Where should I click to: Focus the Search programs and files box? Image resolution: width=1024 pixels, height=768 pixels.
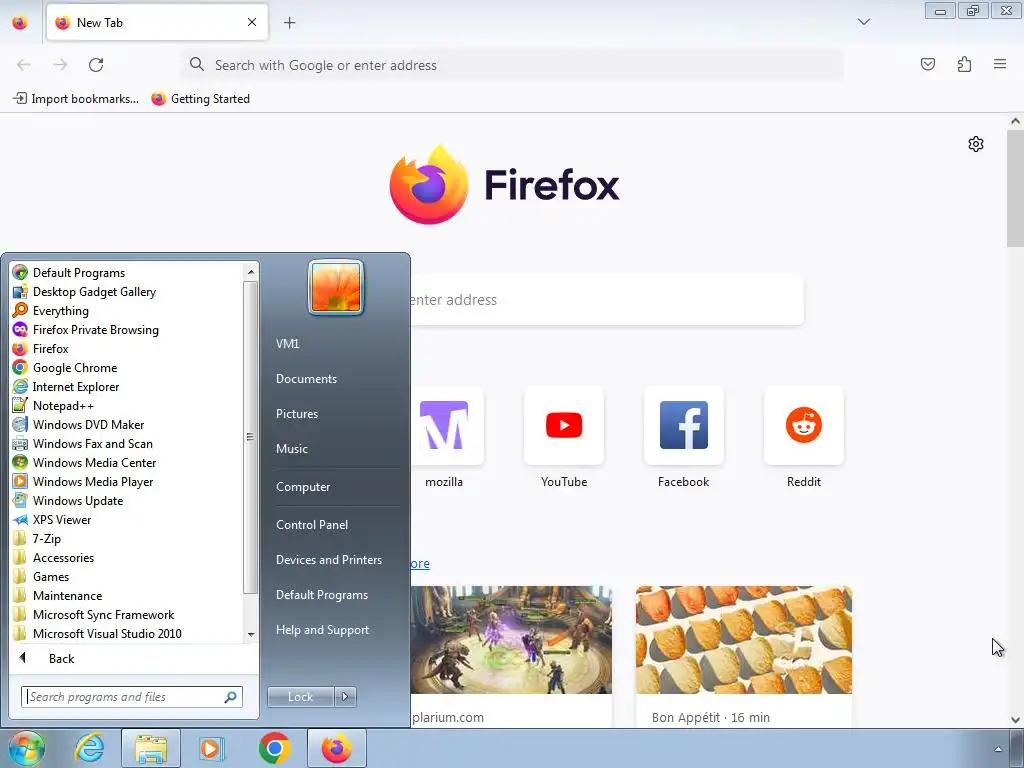[131, 697]
